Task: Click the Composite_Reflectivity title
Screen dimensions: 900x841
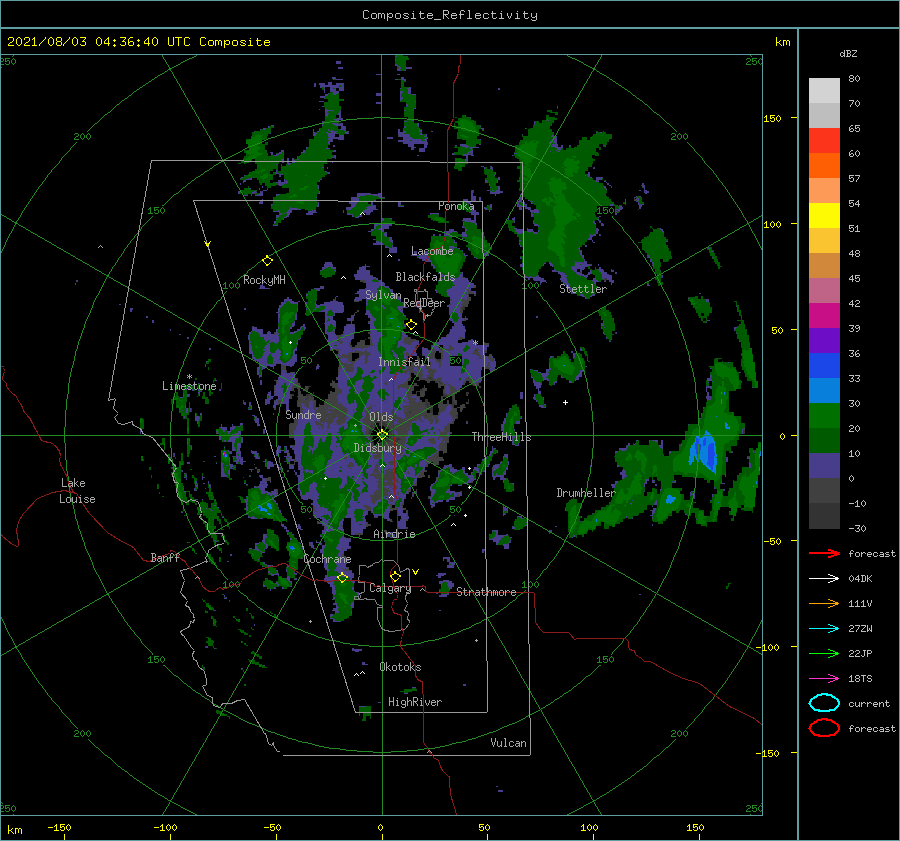Action: [x=450, y=15]
